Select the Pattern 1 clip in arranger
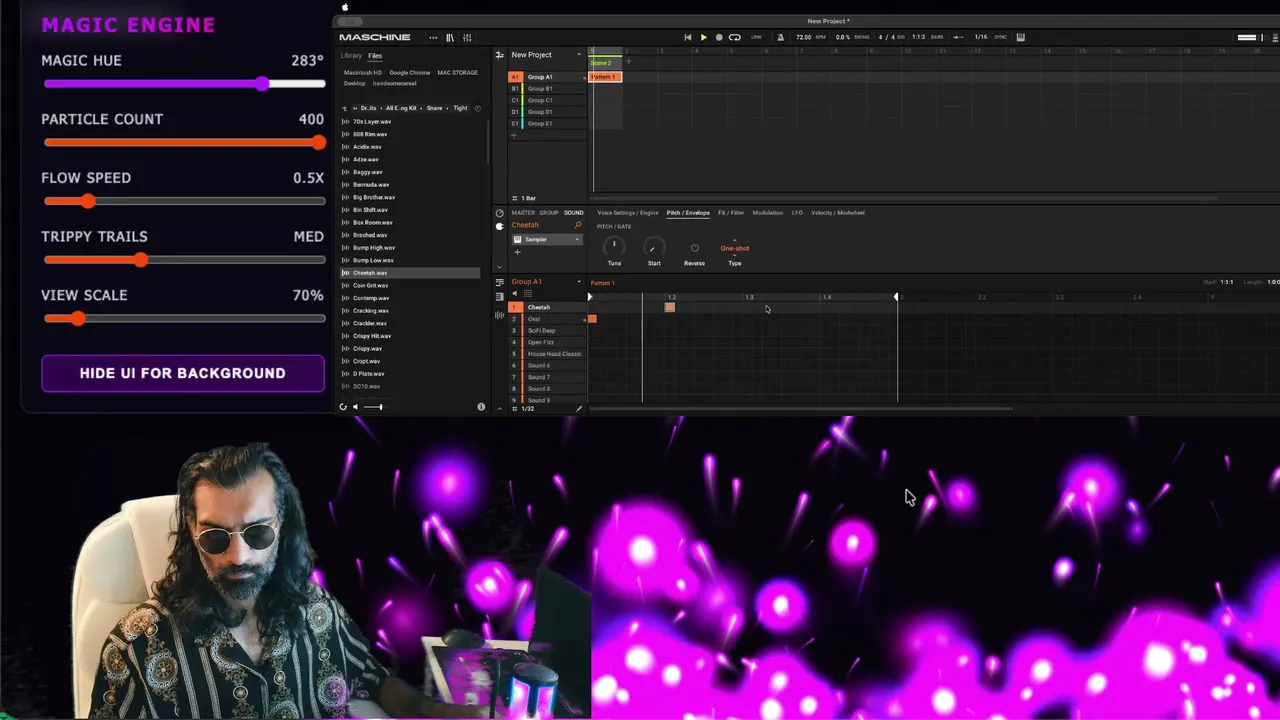This screenshot has height=720, width=1280. [x=605, y=77]
